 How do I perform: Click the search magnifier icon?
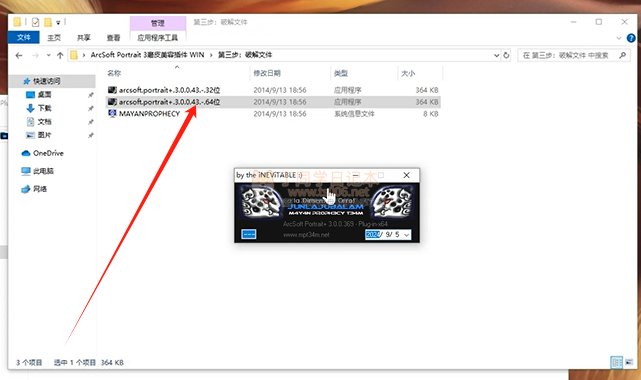[x=623, y=55]
